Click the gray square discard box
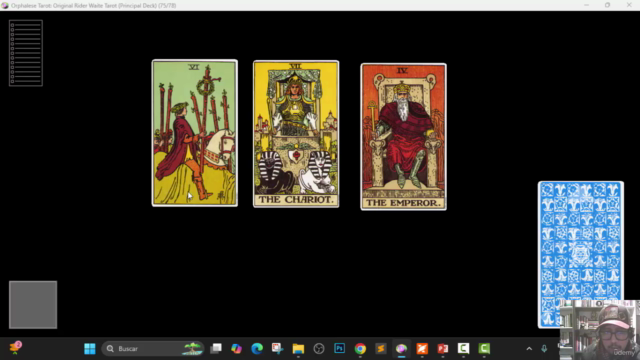Screen dimensions: 640x360 pyautogui.click(x=33, y=304)
